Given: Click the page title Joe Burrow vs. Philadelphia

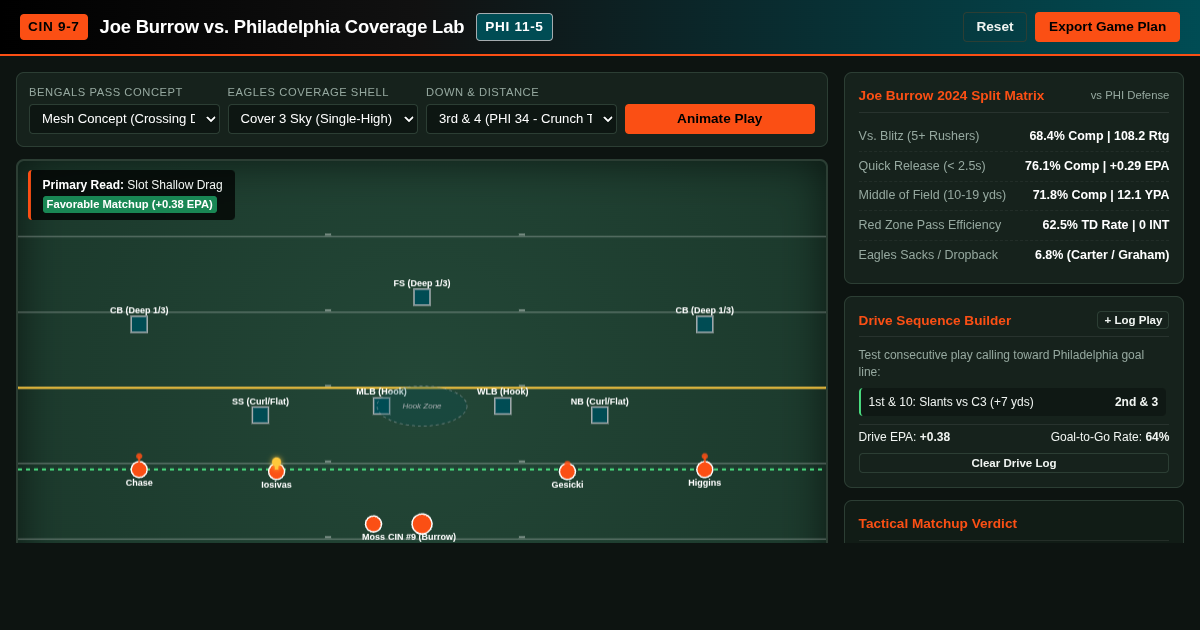Looking at the screenshot, I should click(282, 27).
